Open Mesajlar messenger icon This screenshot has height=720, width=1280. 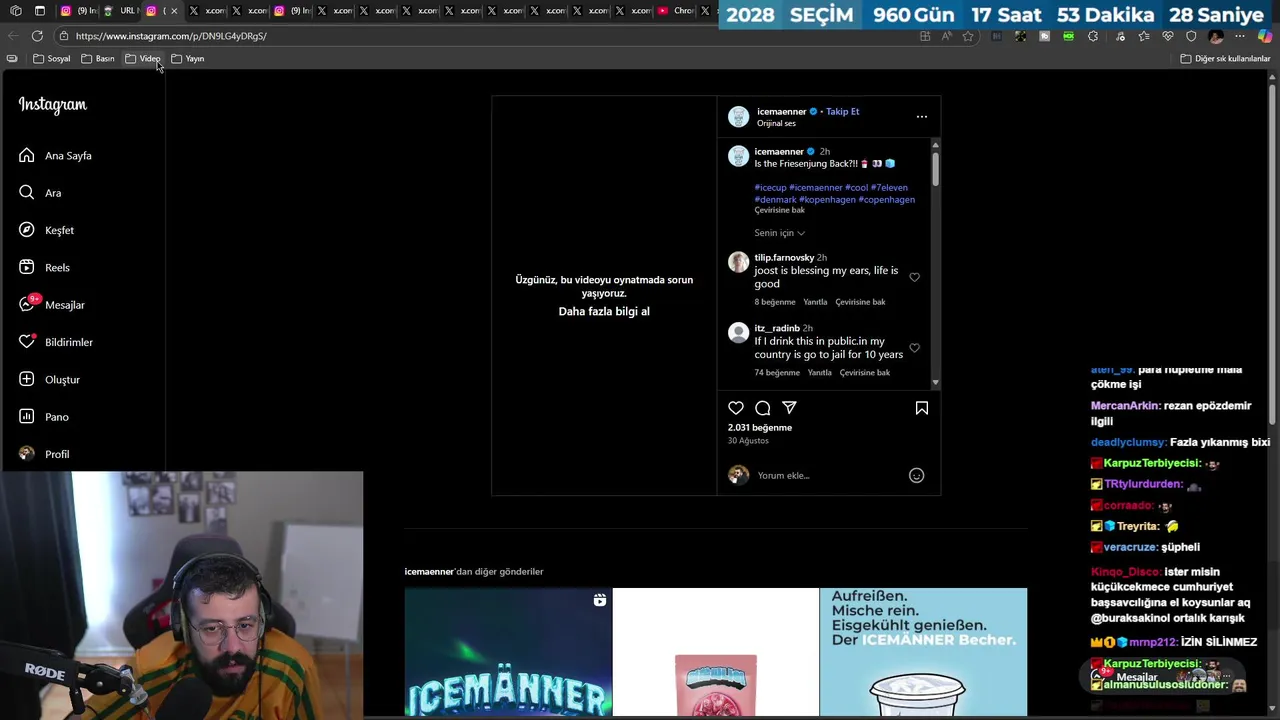coord(27,304)
